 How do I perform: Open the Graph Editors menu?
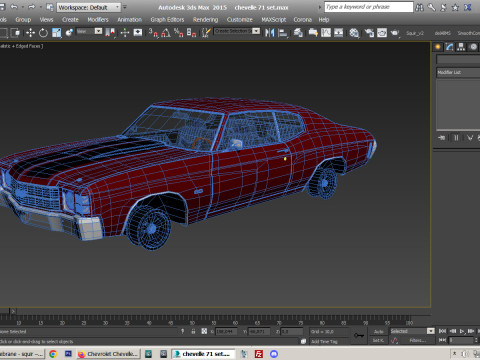click(x=167, y=20)
